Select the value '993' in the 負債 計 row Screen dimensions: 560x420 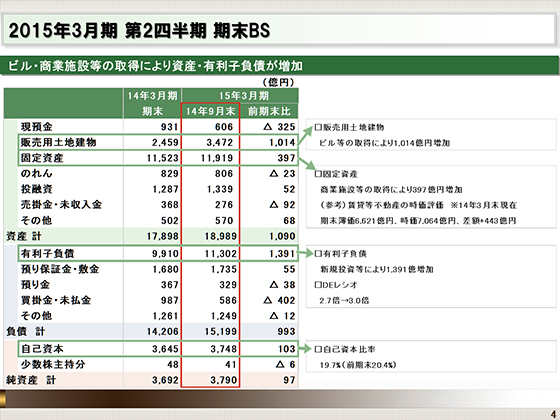click(x=286, y=332)
